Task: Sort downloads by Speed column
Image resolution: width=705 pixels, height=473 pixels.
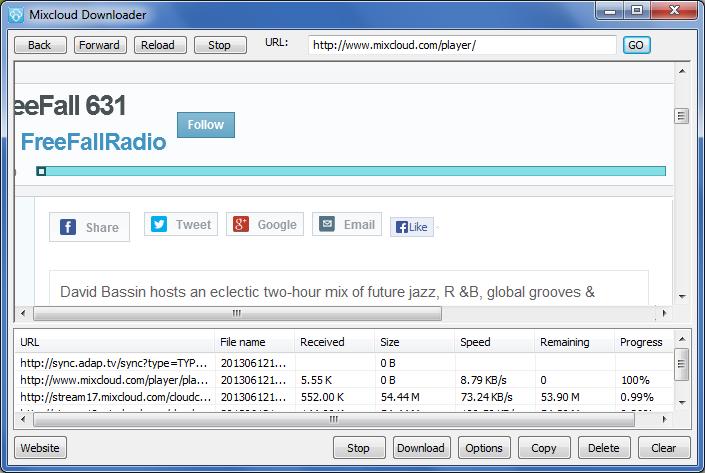Action: pyautogui.click(x=495, y=342)
